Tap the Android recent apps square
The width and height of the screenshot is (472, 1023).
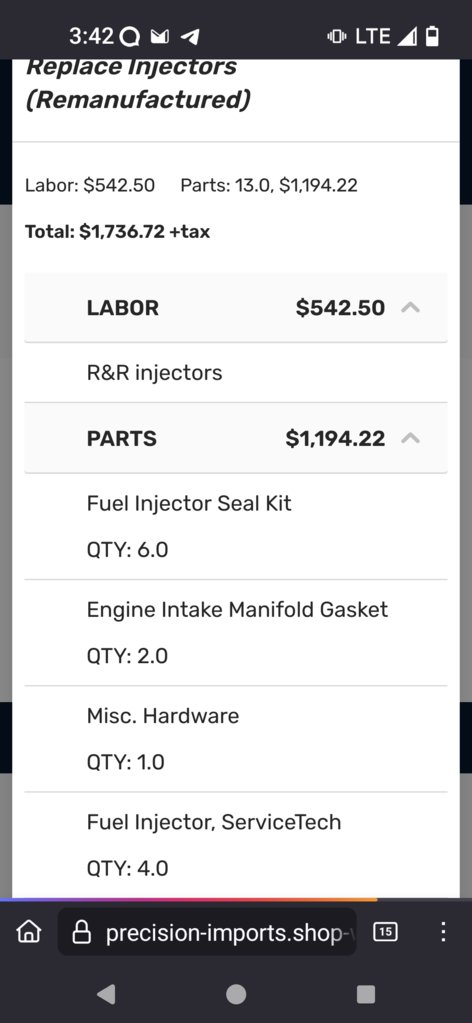[x=366, y=994]
